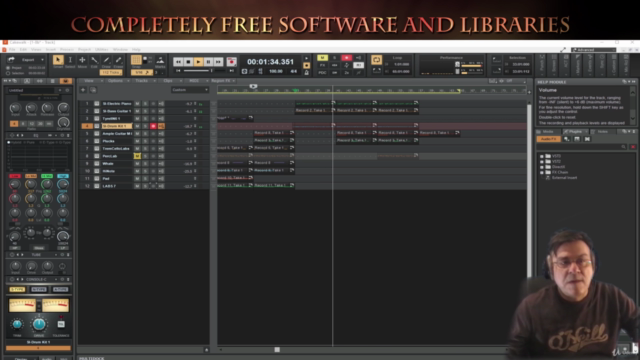
Task: Clear plugin browser search with red X
Action: coord(633,147)
